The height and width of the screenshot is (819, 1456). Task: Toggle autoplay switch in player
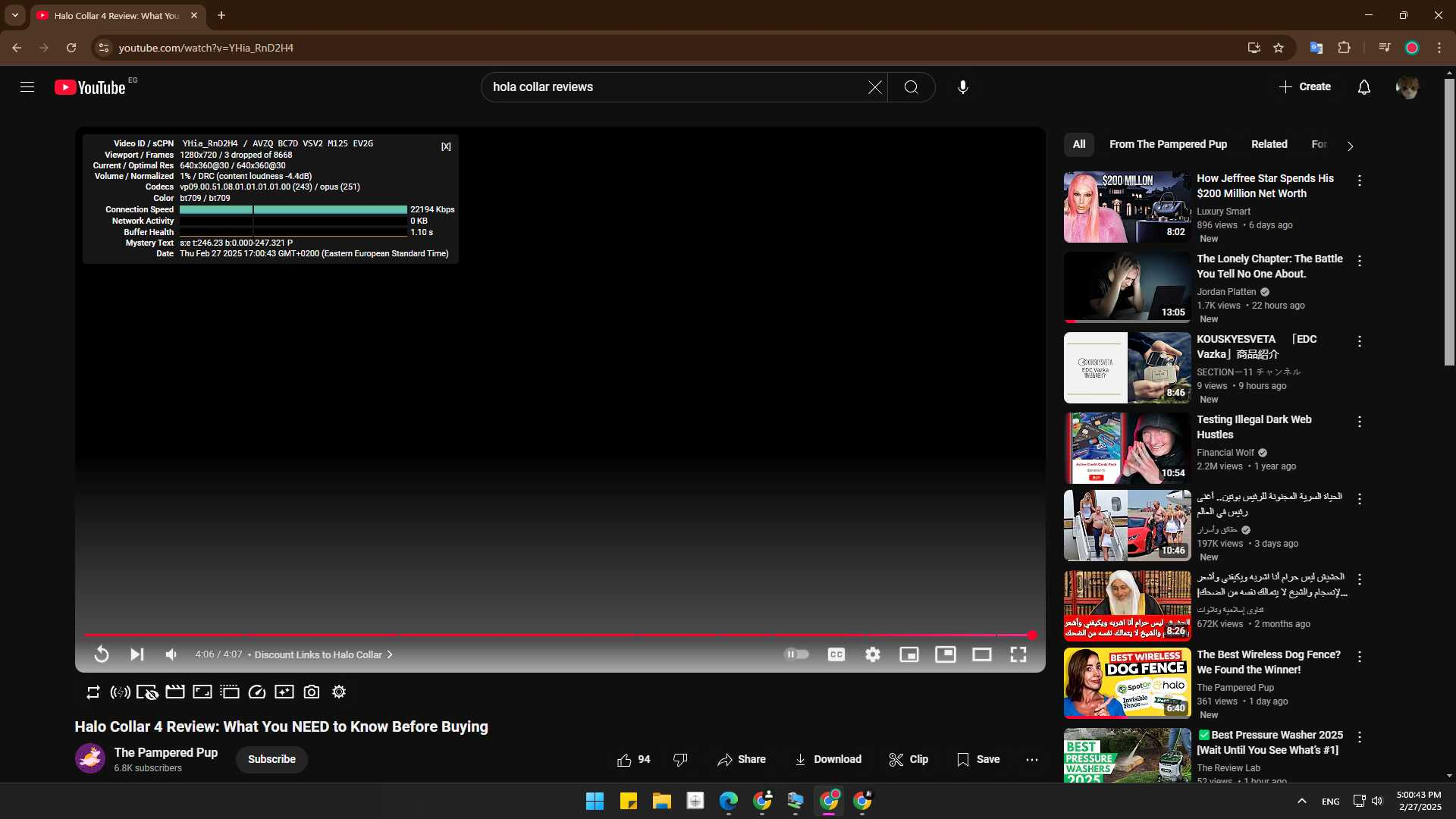tap(796, 654)
